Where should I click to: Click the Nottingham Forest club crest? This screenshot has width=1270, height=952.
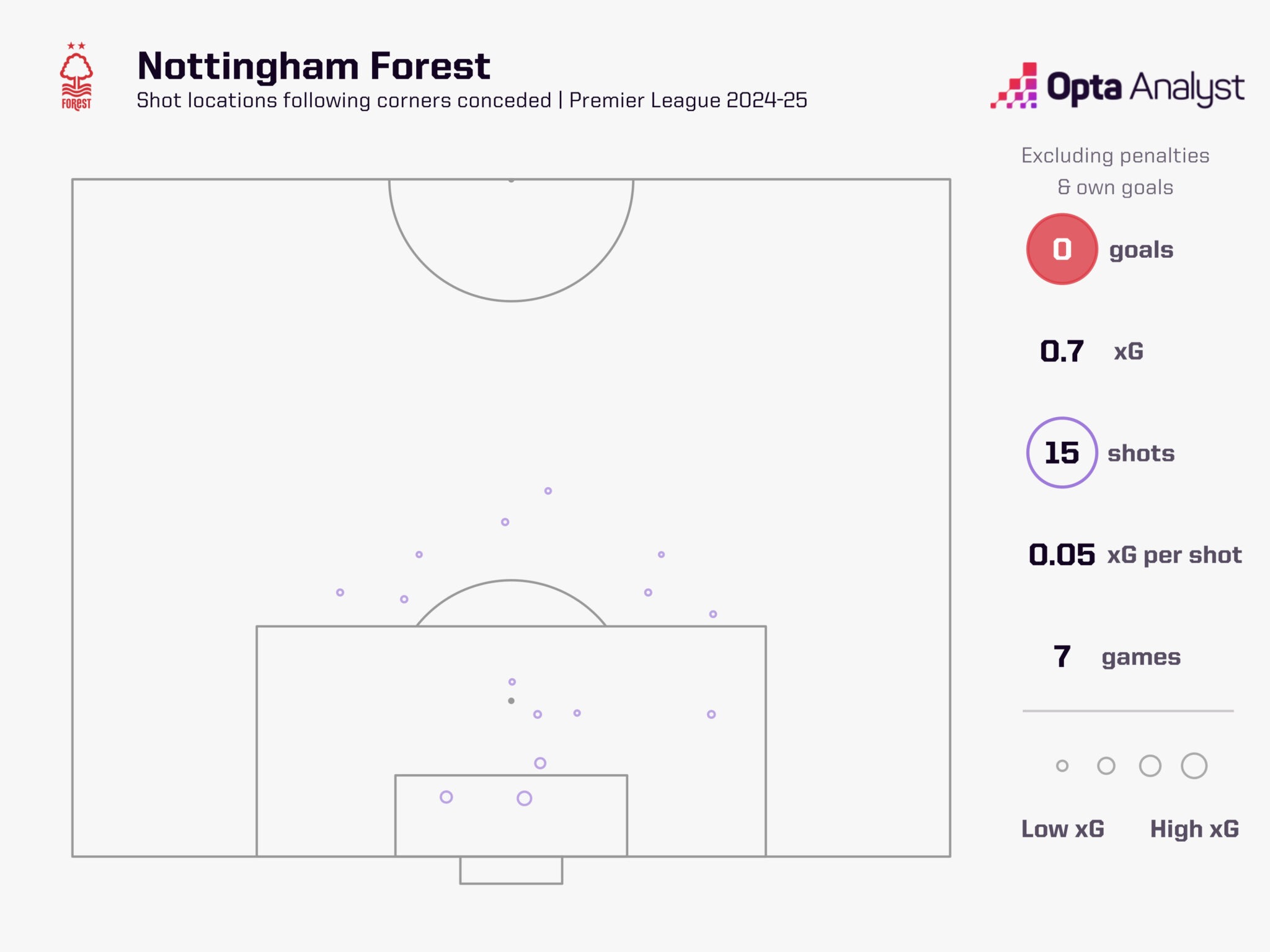(x=76, y=77)
